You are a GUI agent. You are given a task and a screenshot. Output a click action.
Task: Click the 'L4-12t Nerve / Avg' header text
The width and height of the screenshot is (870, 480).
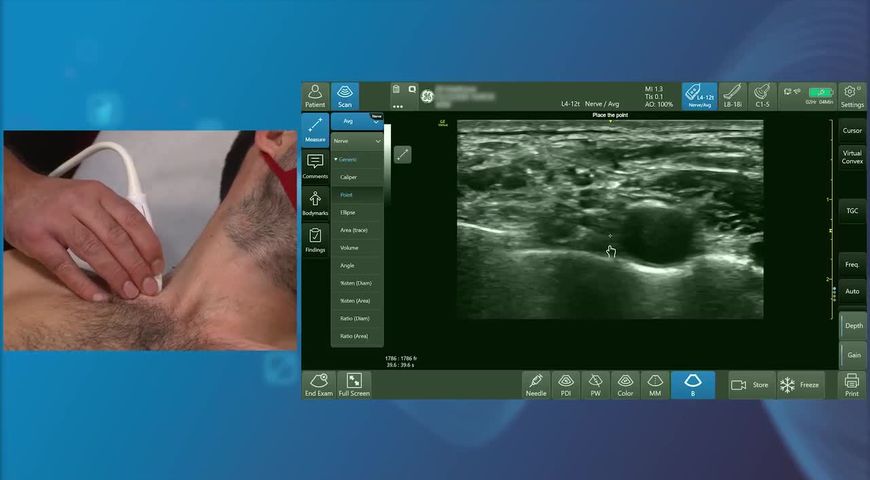pos(590,104)
